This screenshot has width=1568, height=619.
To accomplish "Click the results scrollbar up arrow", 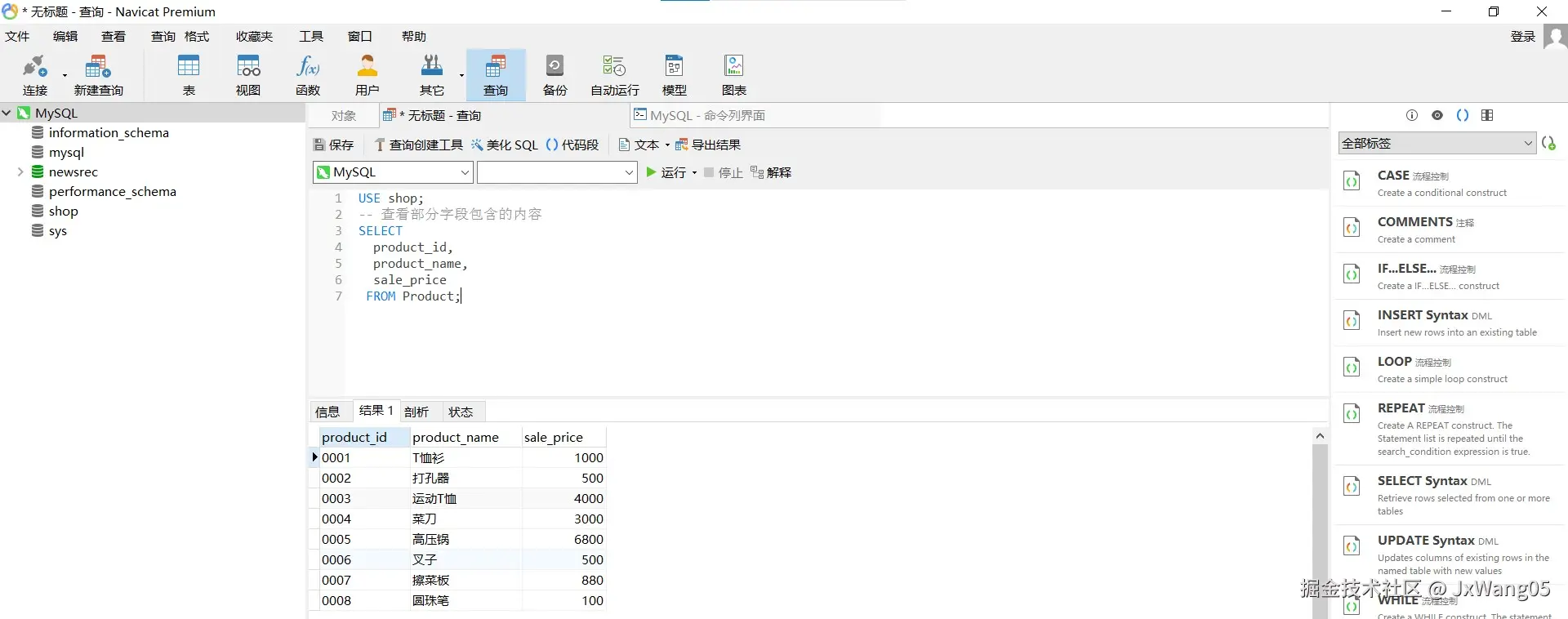I will 1320,436.
